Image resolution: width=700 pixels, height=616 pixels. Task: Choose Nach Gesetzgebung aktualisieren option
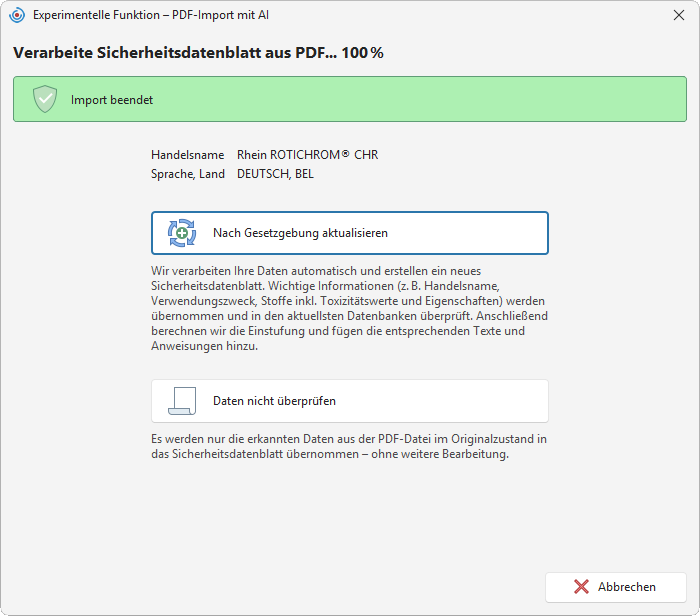(350, 233)
